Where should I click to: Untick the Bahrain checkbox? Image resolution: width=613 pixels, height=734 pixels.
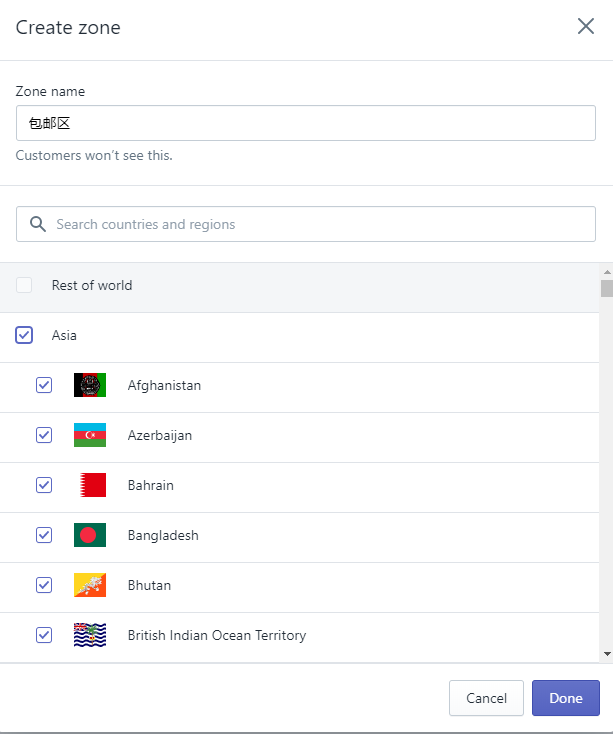coord(44,485)
